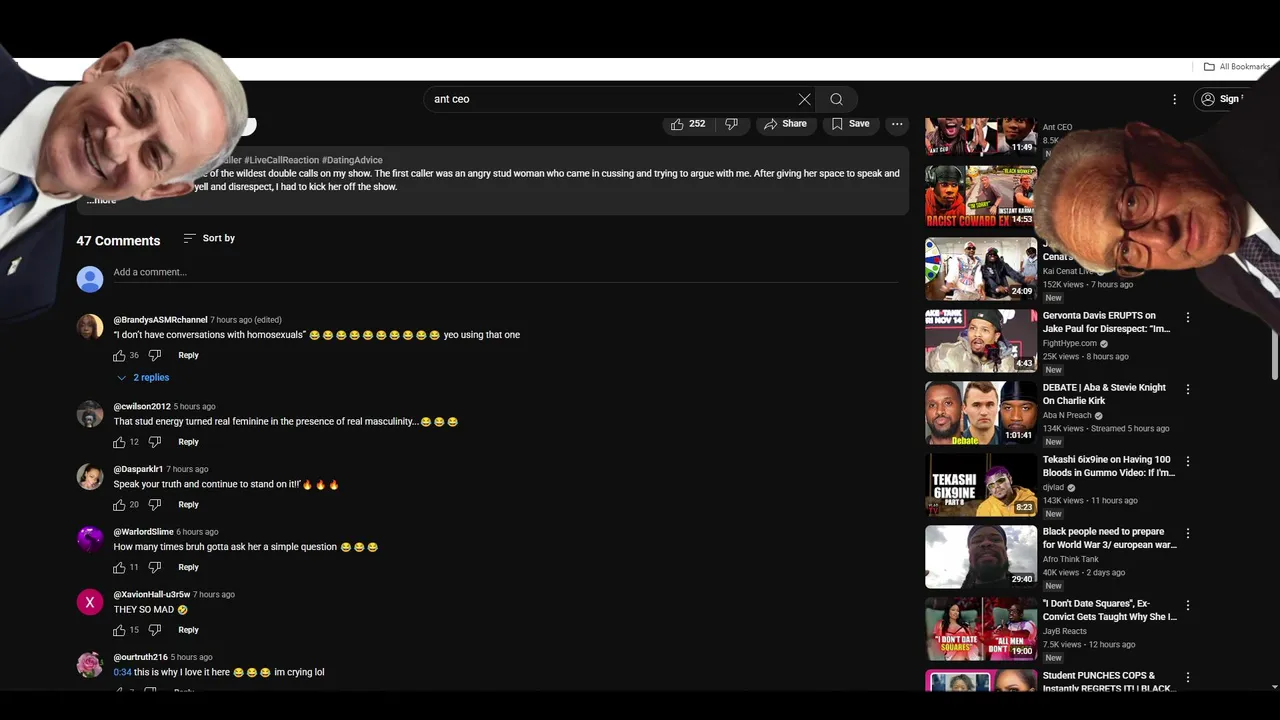Viewport: 1280px width, 720px height.
Task: Visit djvlad channel
Action: [x=1054, y=487]
